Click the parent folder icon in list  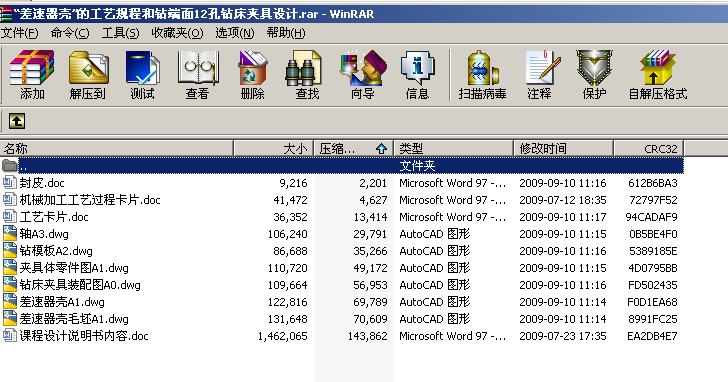tap(9, 165)
